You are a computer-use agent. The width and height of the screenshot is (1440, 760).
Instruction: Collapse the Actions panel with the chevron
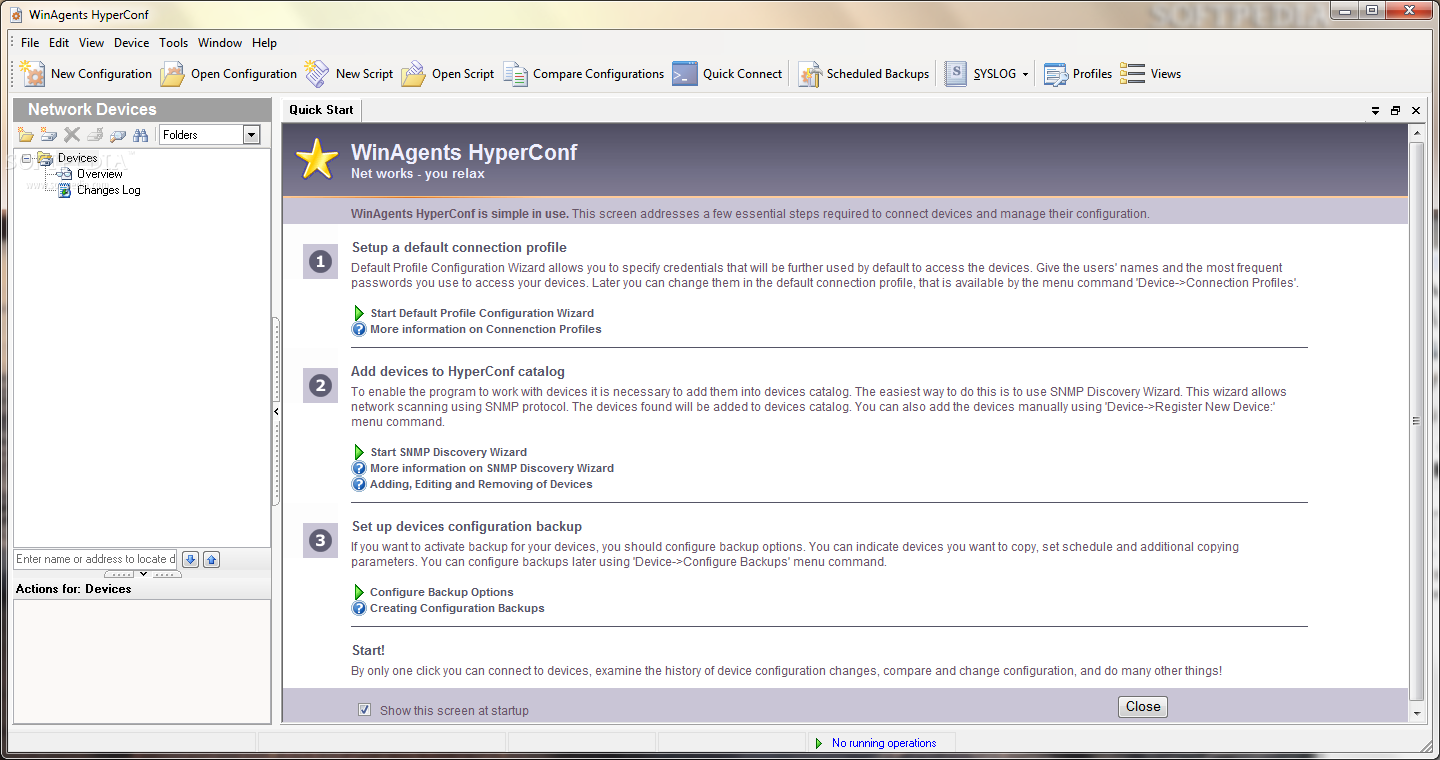(x=143, y=574)
